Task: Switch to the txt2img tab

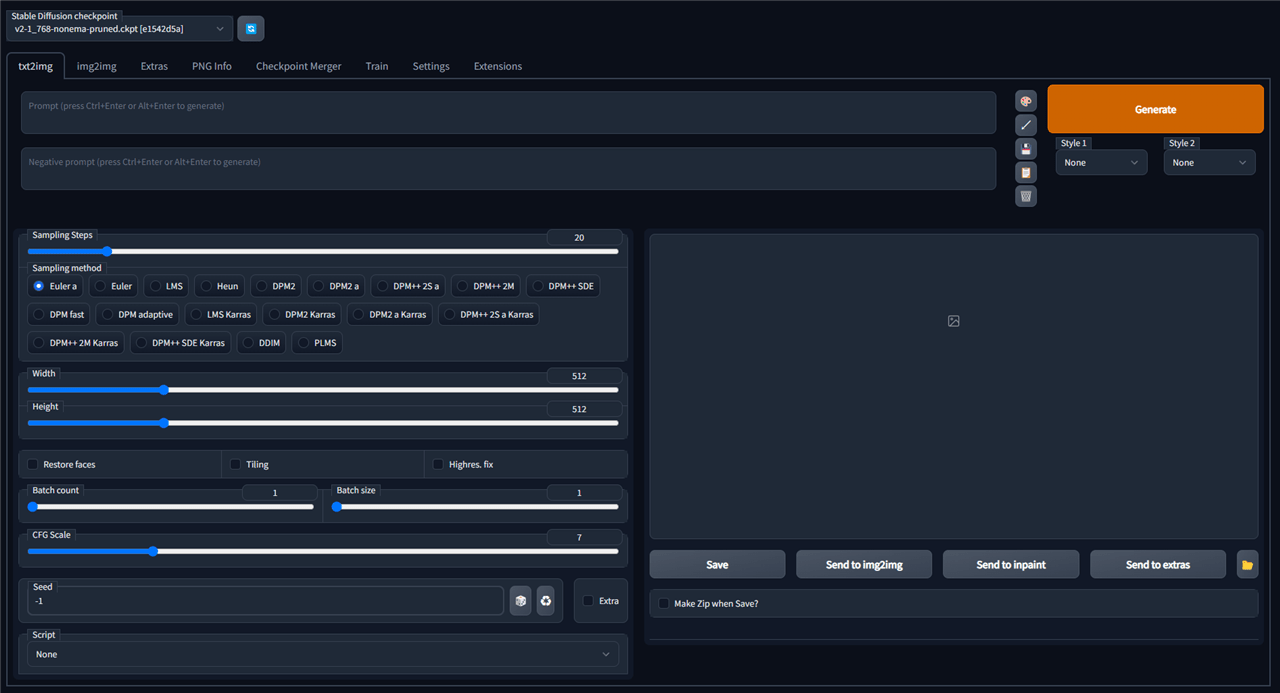Action: (35, 66)
